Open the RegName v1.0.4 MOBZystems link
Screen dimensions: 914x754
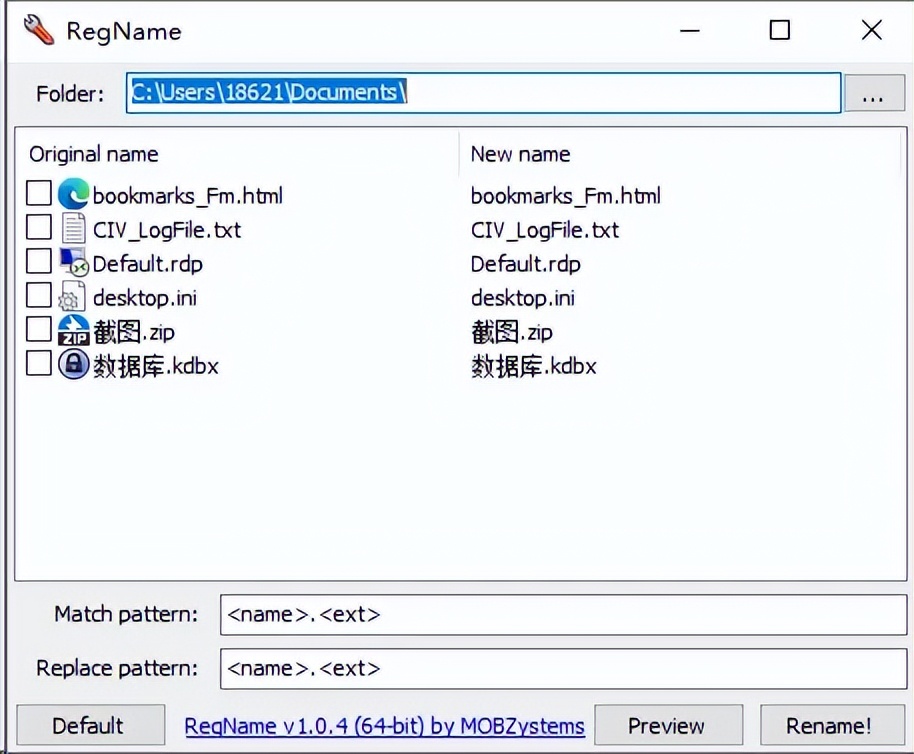[x=384, y=726]
